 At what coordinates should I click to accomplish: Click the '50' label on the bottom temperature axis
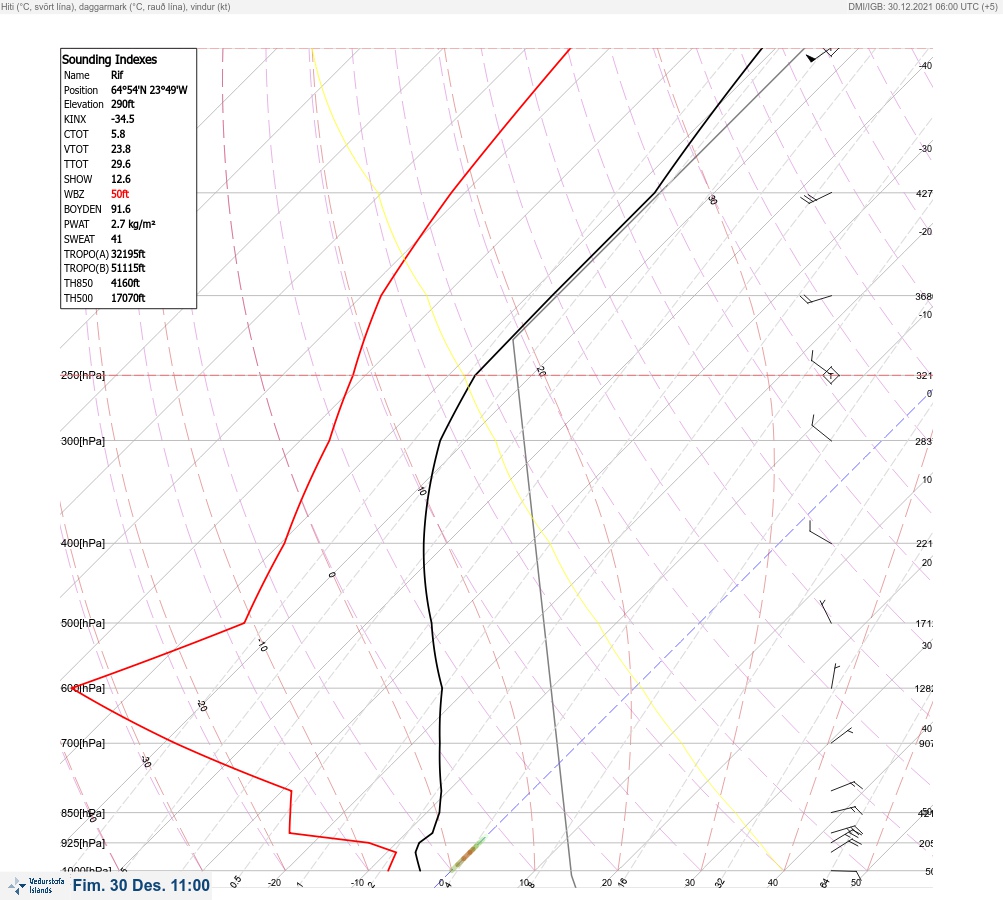coord(856,883)
